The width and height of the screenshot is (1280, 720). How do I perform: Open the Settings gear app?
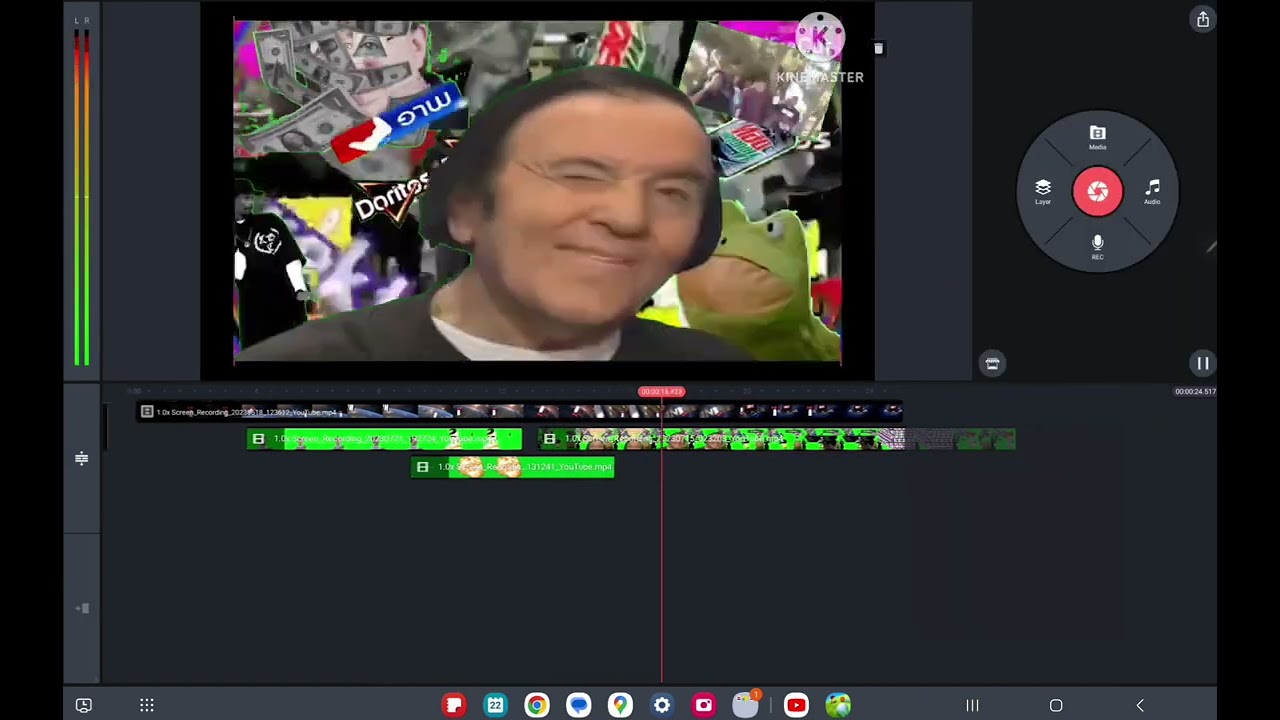662,706
